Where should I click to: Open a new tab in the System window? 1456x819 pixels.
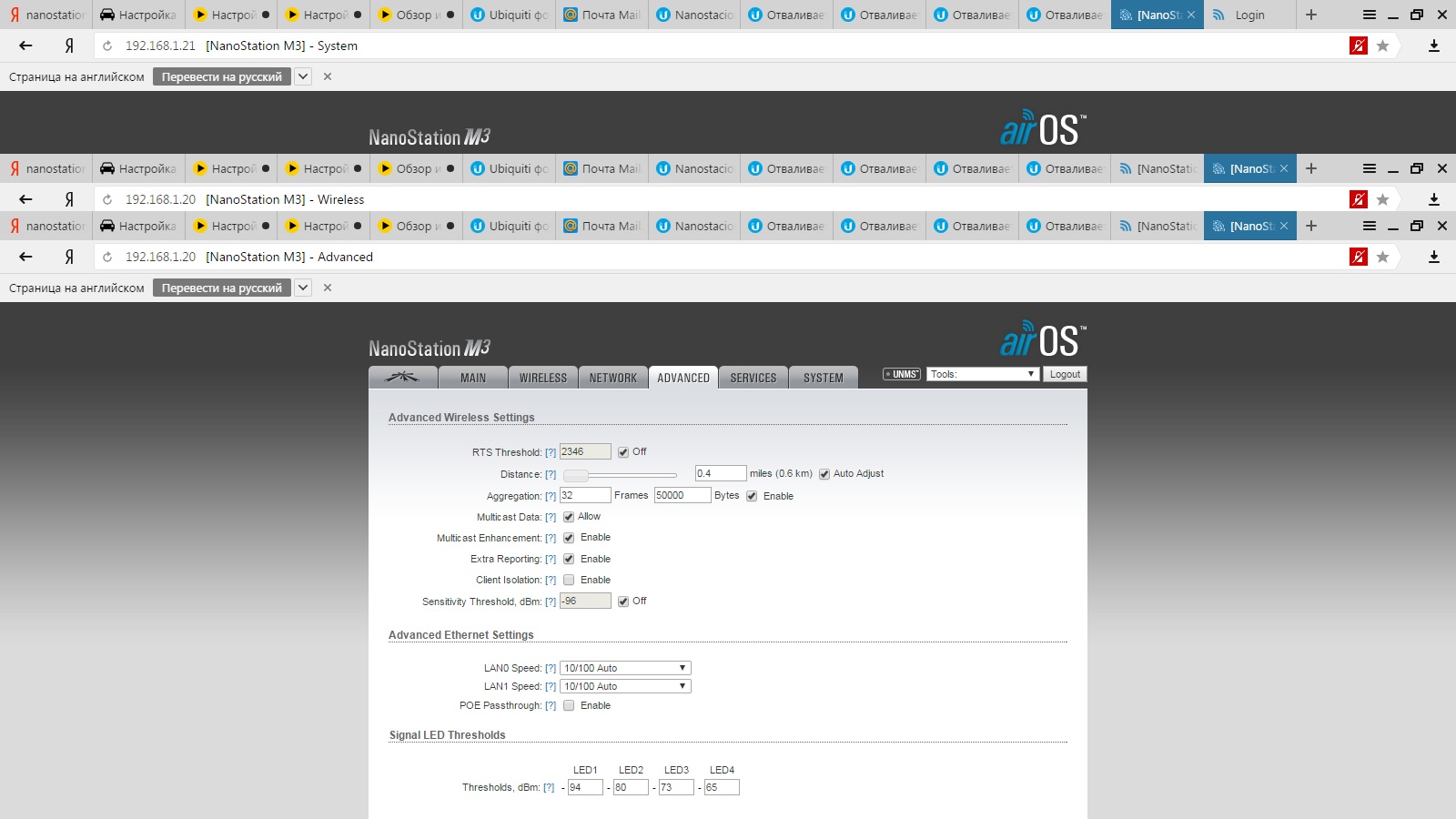coord(1311,15)
